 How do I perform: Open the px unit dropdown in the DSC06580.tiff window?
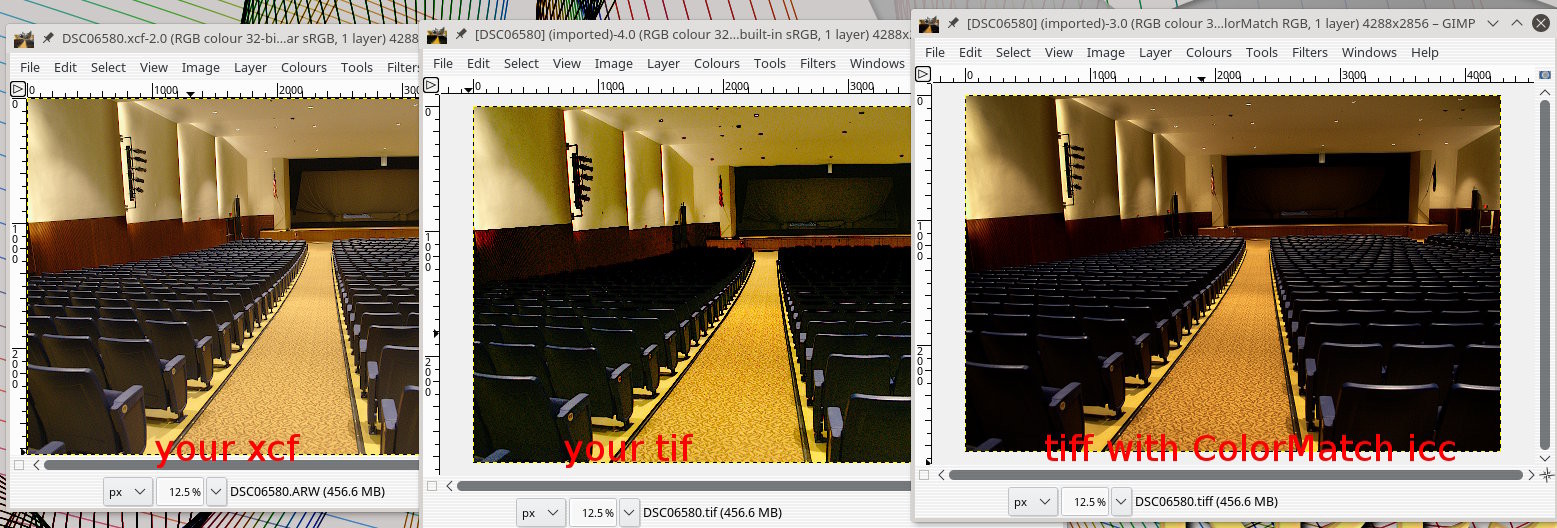coord(1031,501)
